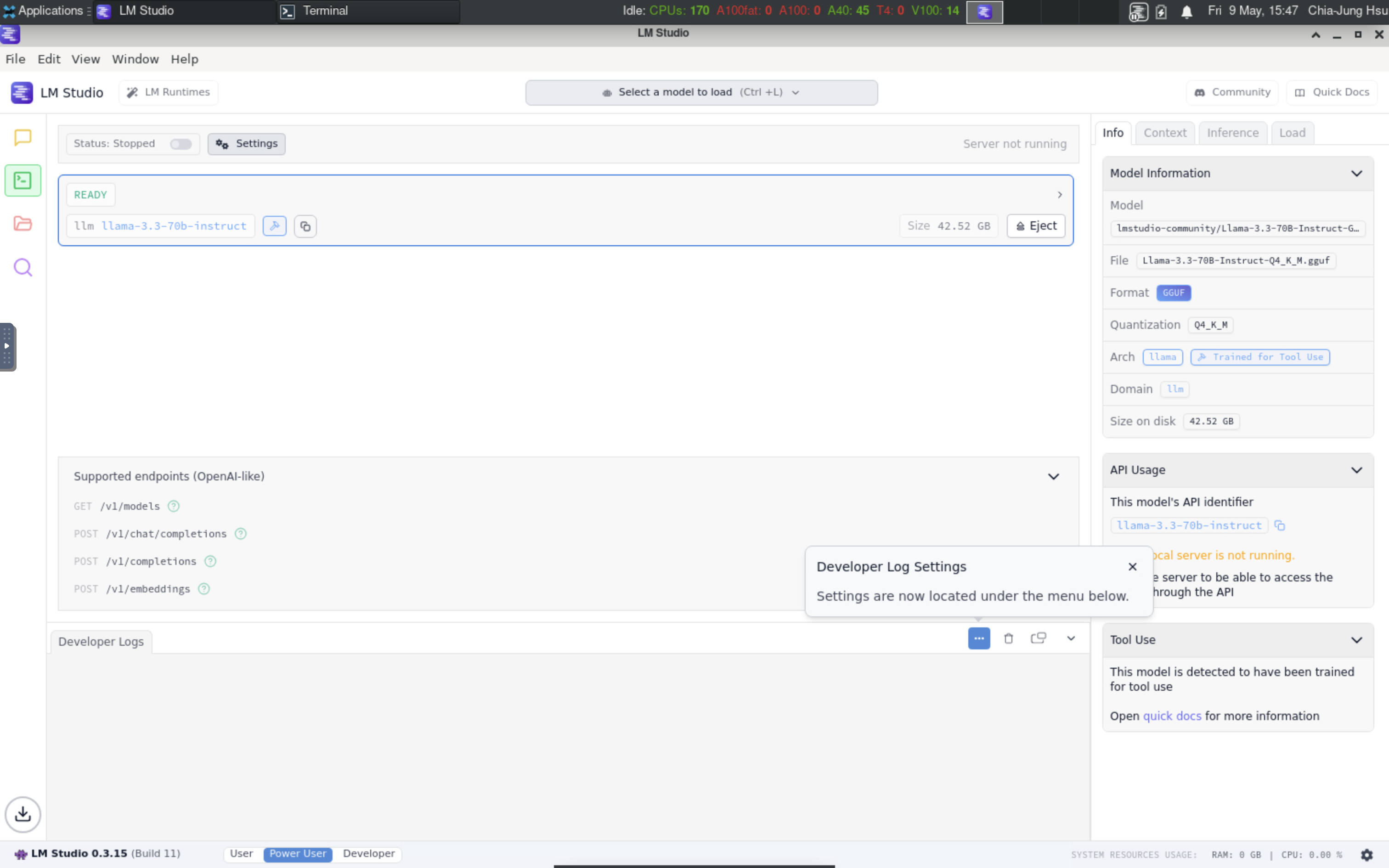Clear Developer Logs with the trash icon
The height and width of the screenshot is (868, 1389).
1009,638
